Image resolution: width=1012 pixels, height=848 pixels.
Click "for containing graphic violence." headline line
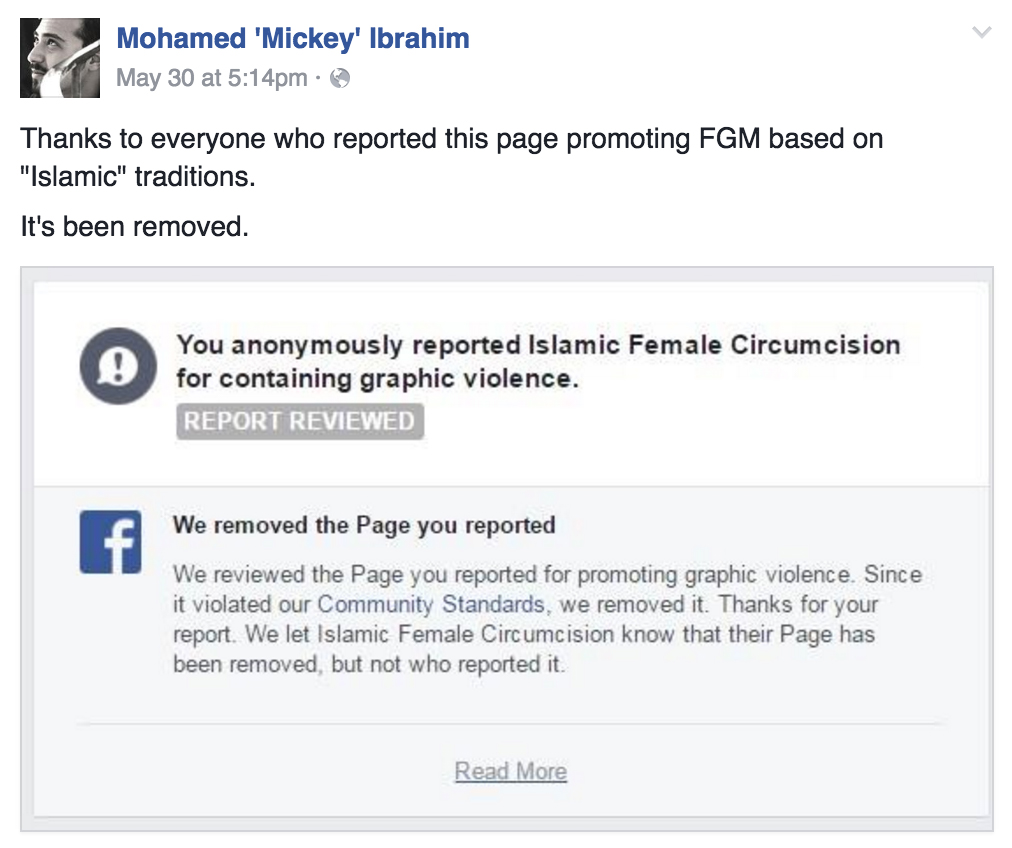tap(378, 379)
